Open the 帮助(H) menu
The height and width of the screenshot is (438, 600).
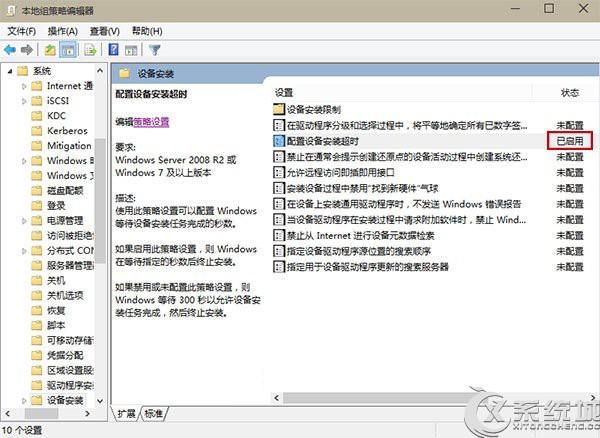tap(147, 31)
